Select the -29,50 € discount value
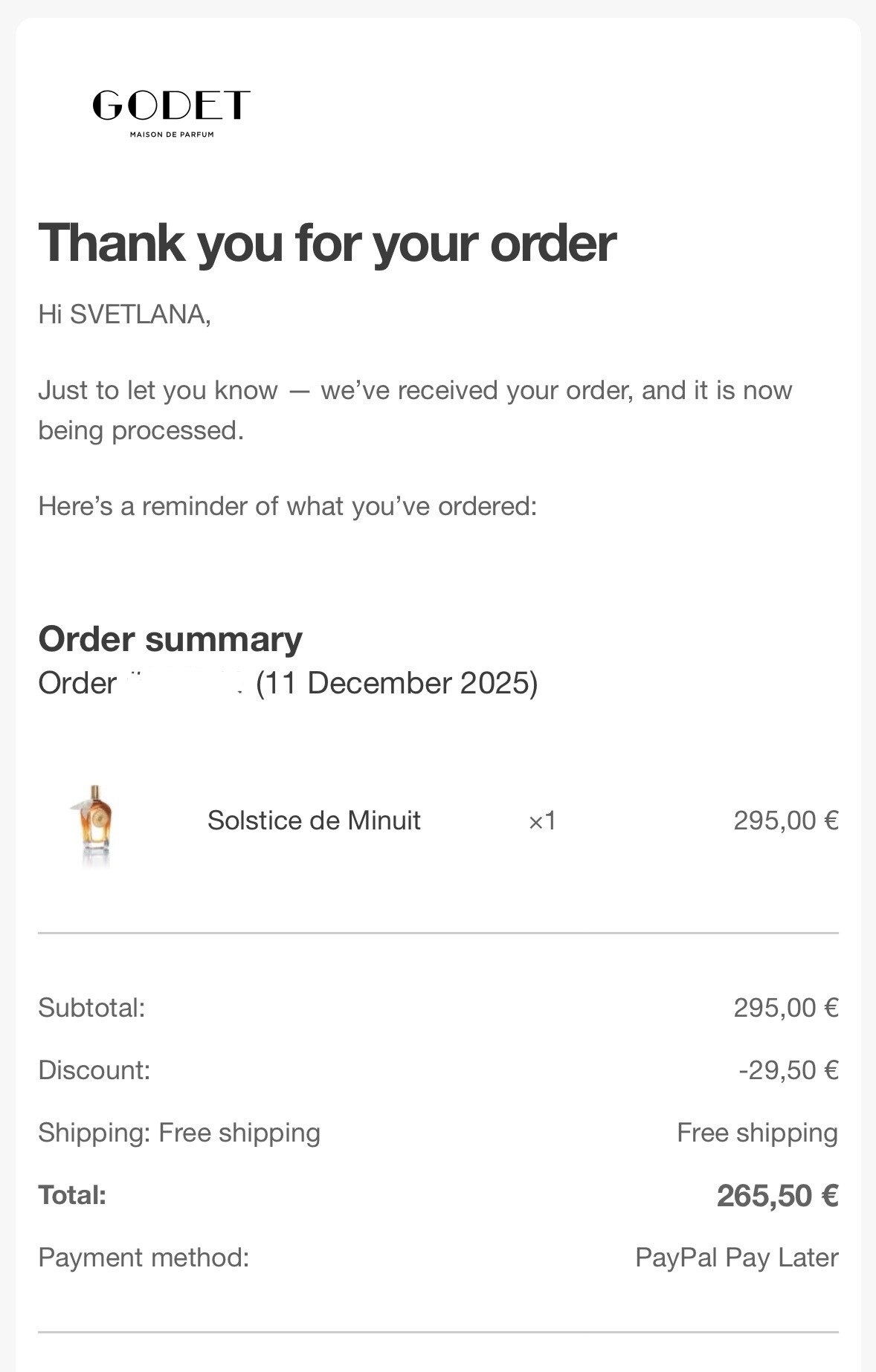 point(788,1070)
